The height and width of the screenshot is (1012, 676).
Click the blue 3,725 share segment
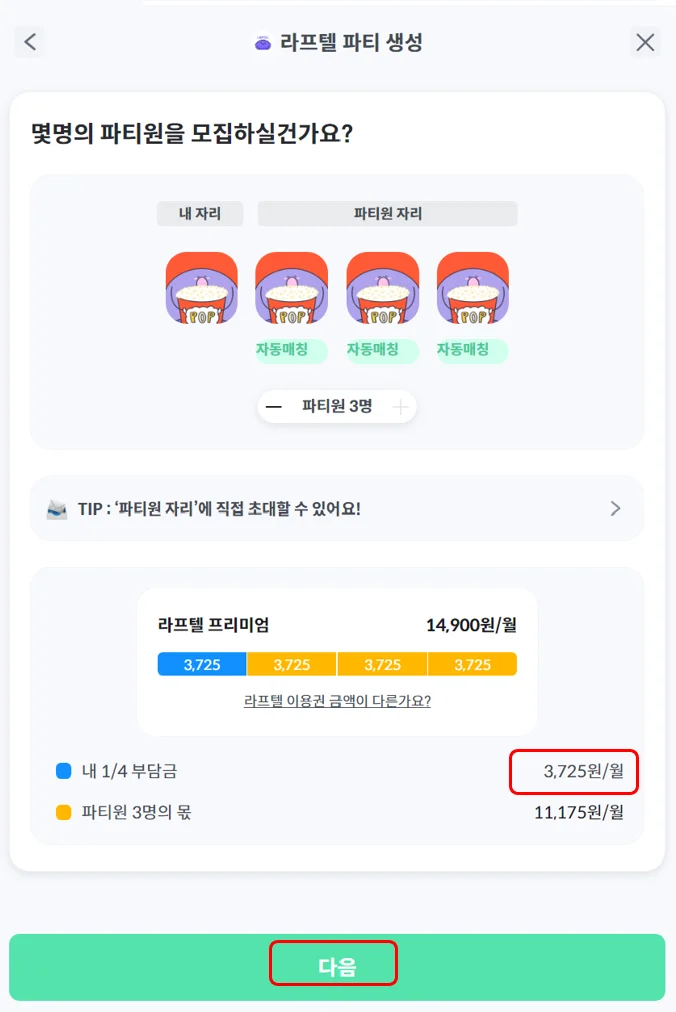point(202,664)
